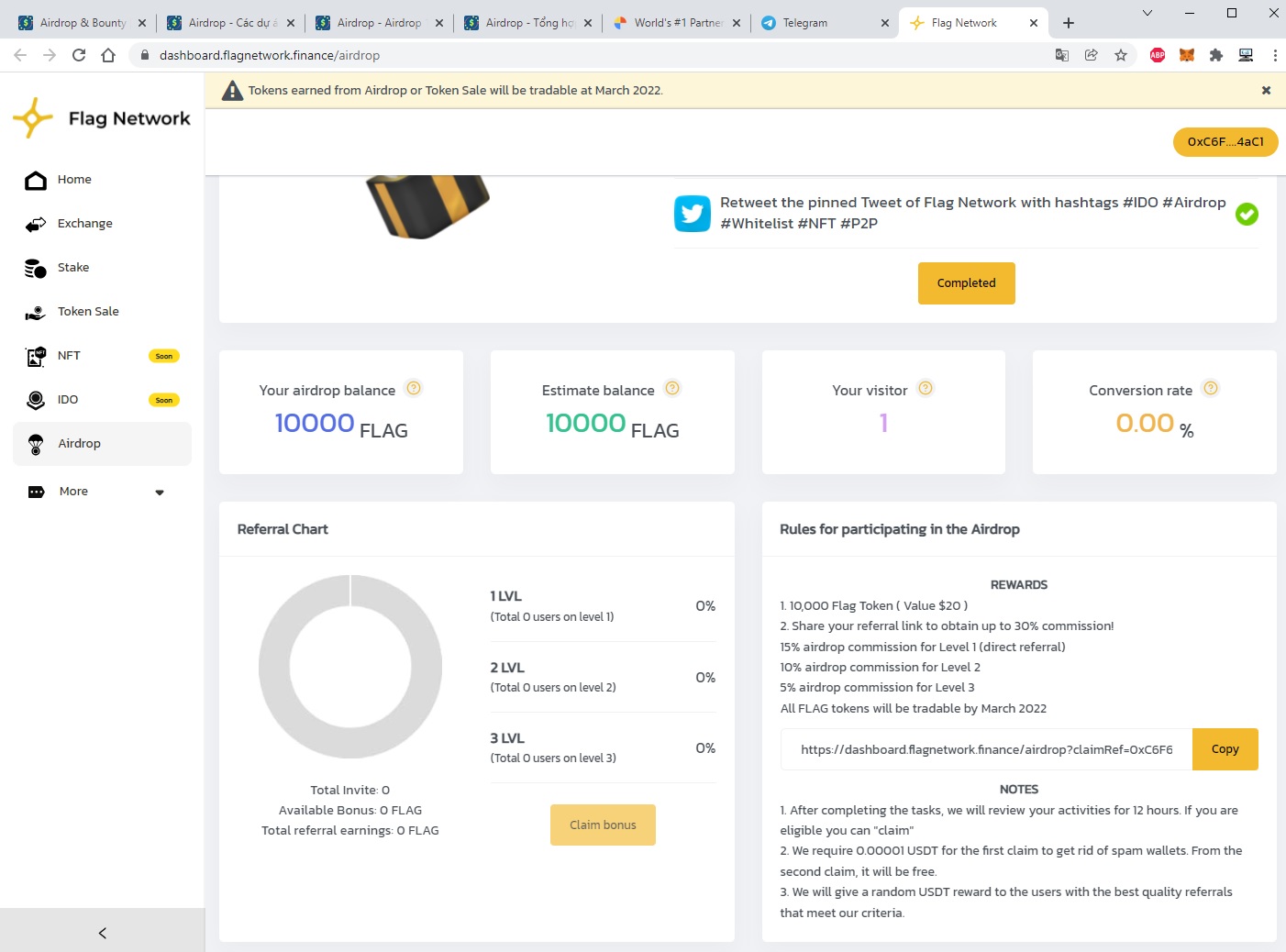Click the address bar URL
Screen dimensions: 1286x952
tap(270, 55)
